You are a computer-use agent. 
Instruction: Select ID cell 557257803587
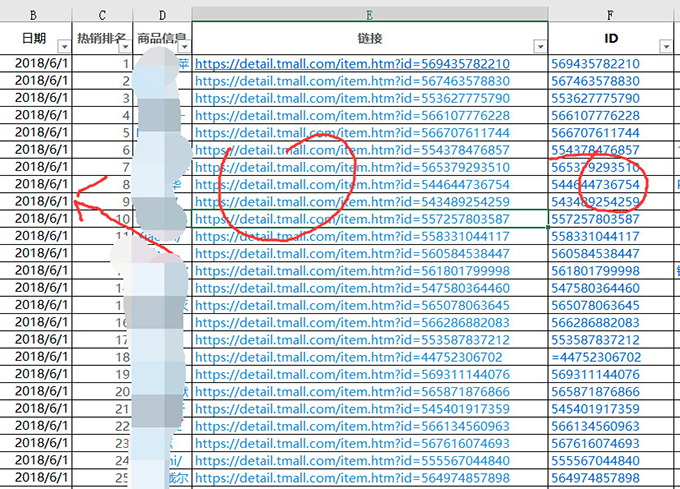click(x=611, y=219)
